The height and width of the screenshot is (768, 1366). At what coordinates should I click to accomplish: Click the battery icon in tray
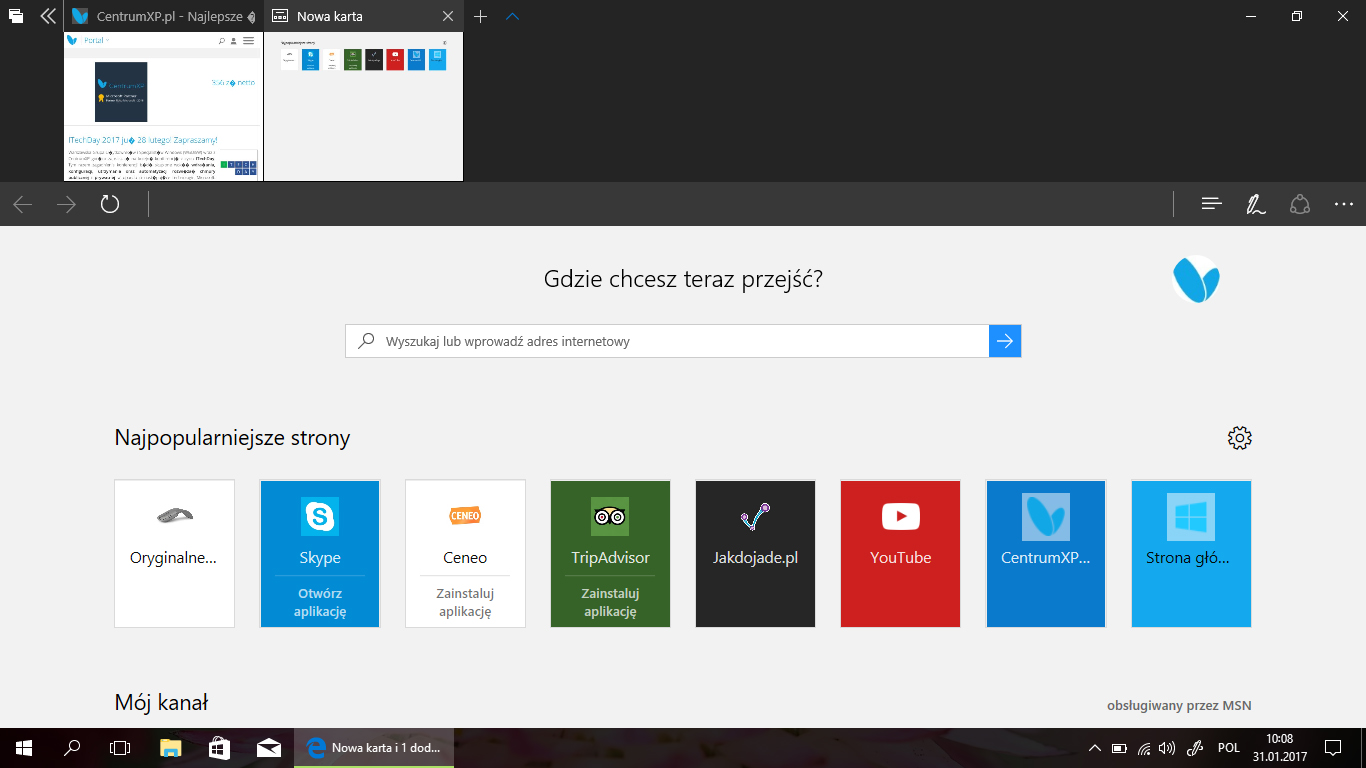point(1119,748)
